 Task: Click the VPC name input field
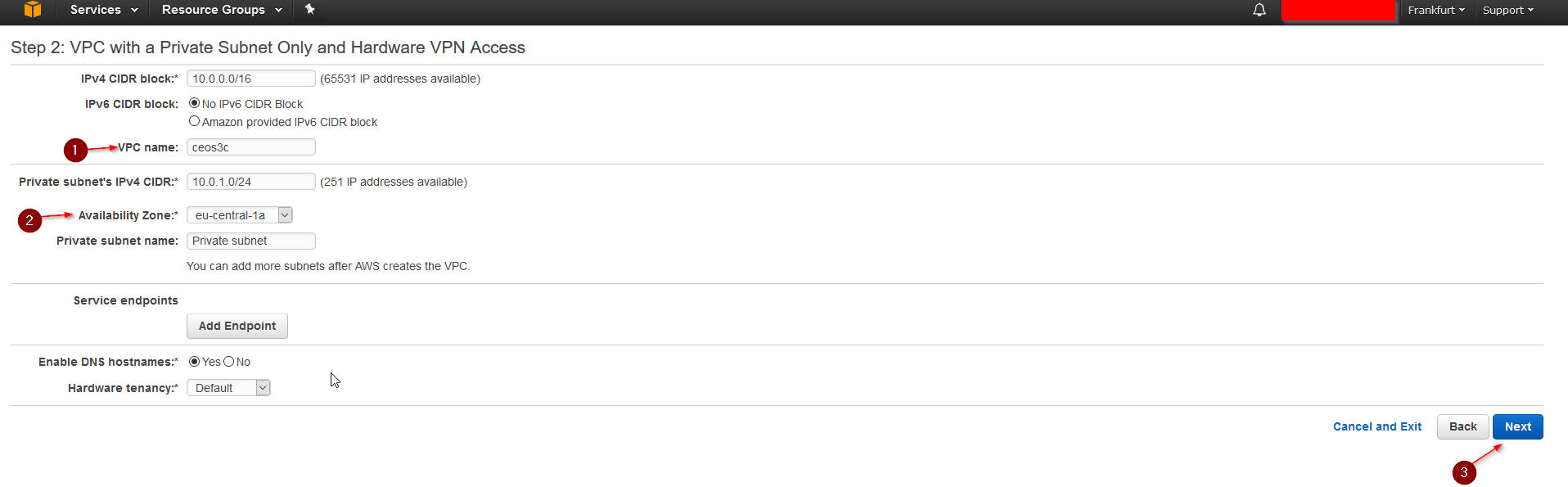[x=251, y=147]
